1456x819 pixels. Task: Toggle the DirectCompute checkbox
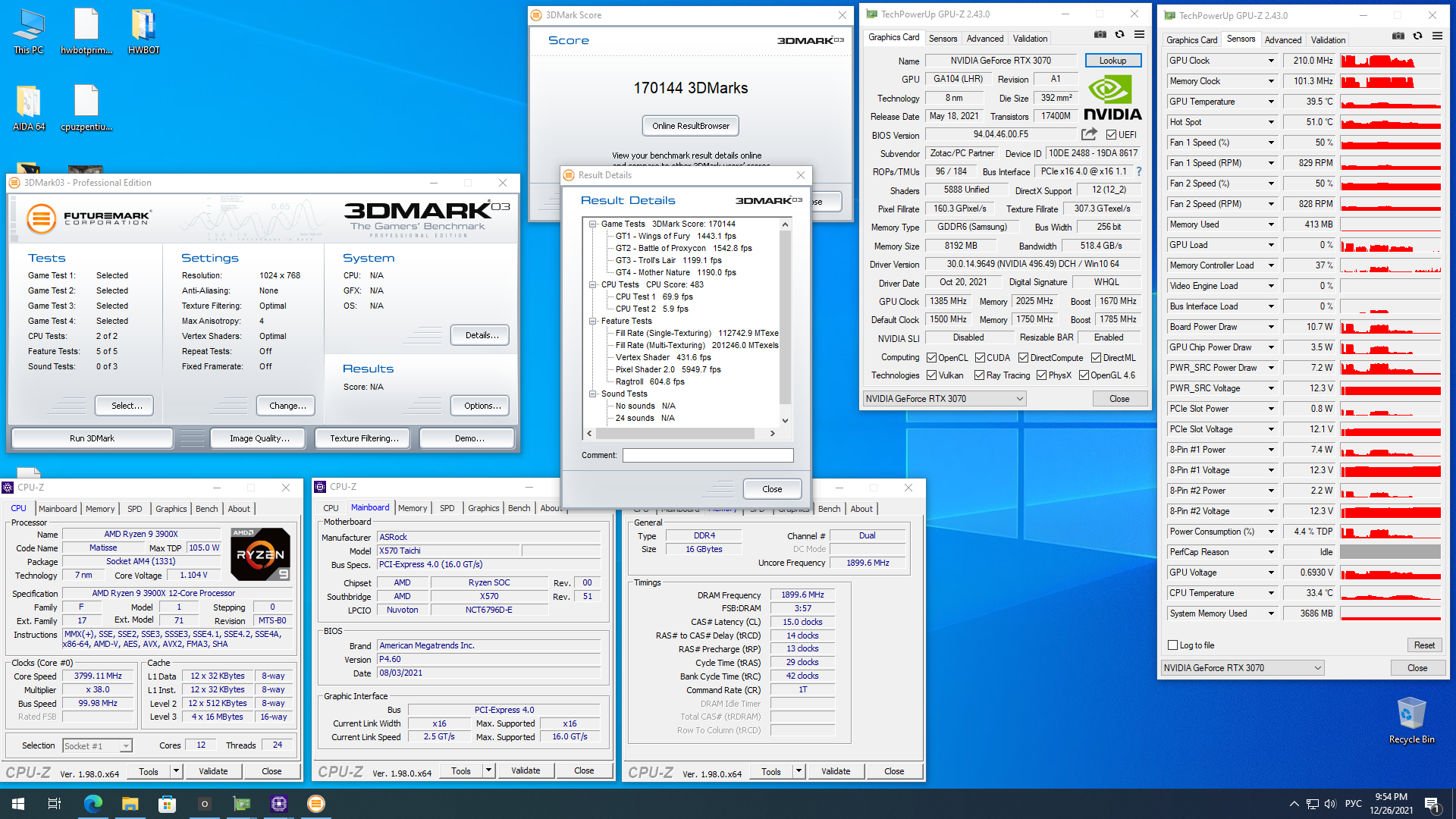point(1023,358)
